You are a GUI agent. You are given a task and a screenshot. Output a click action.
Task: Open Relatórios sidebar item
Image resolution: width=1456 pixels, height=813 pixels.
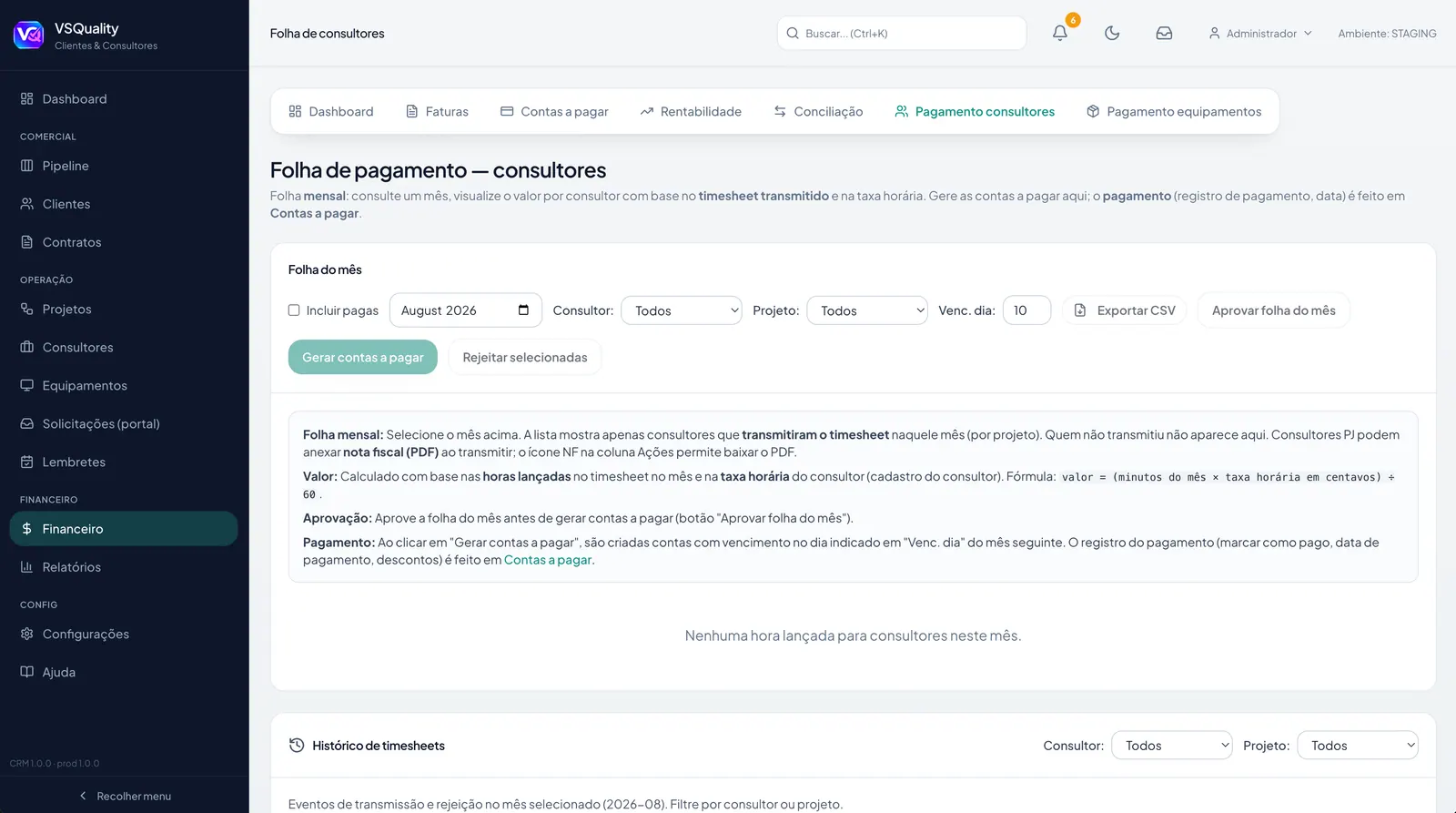tap(124, 567)
